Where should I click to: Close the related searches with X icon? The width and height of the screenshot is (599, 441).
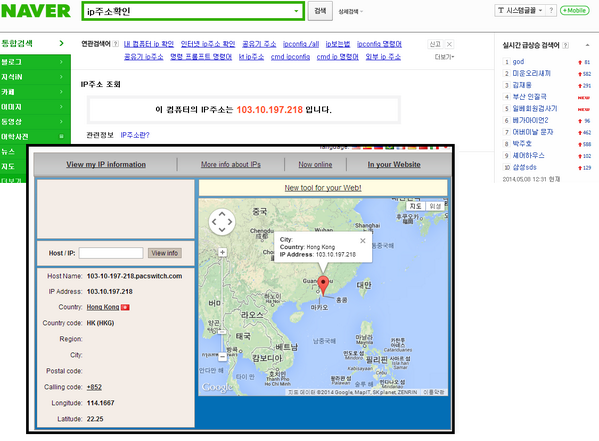tap(449, 44)
